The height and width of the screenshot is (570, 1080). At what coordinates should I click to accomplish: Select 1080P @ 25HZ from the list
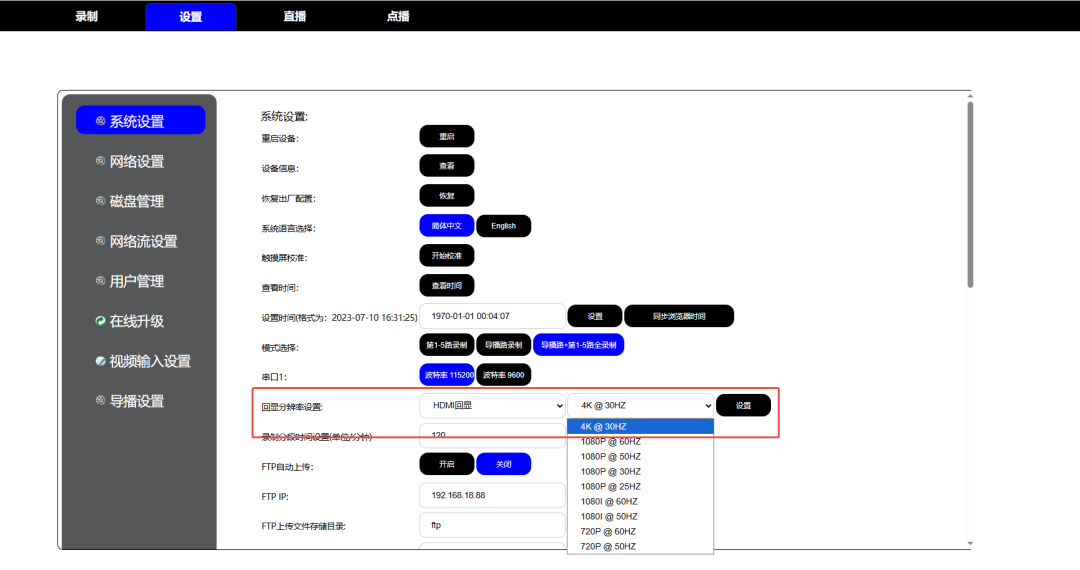[641, 487]
